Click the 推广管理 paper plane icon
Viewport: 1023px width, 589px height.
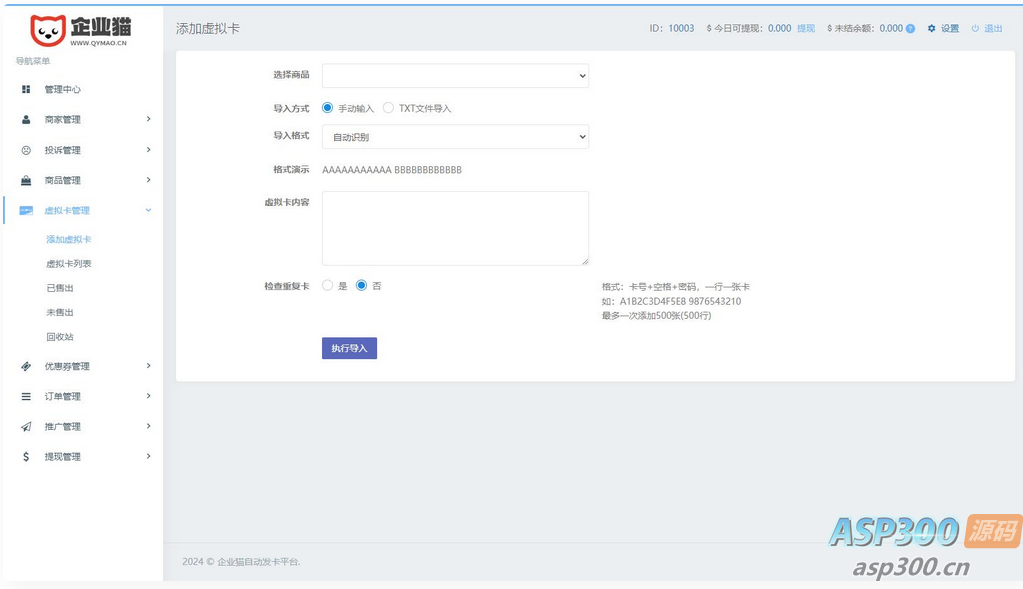tap(26, 427)
